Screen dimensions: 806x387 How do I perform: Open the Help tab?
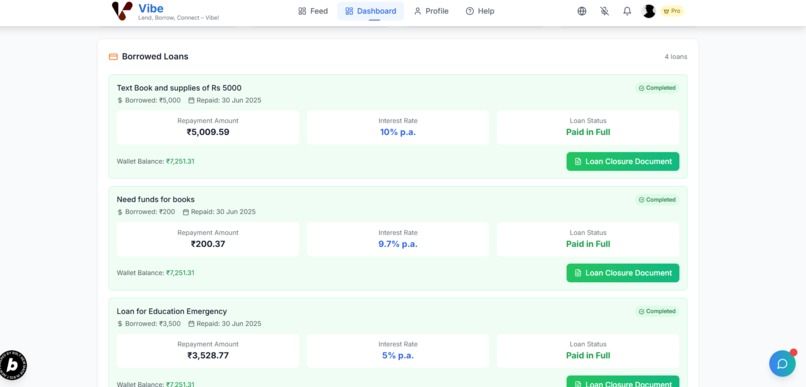pyautogui.click(x=480, y=11)
